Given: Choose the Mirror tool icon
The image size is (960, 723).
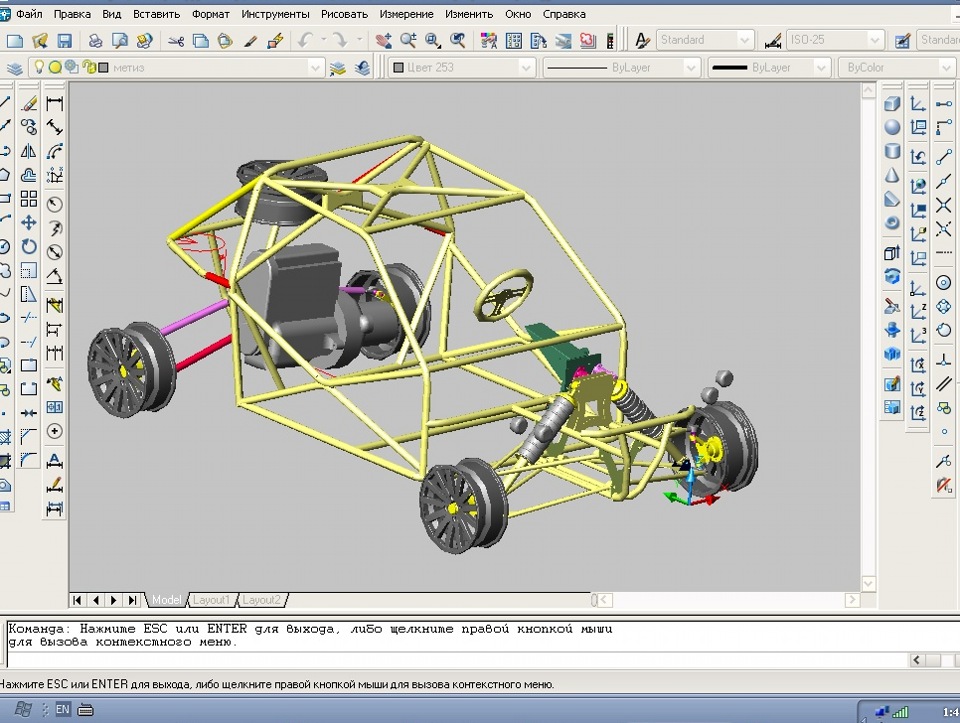Looking at the screenshot, I should click(x=29, y=151).
